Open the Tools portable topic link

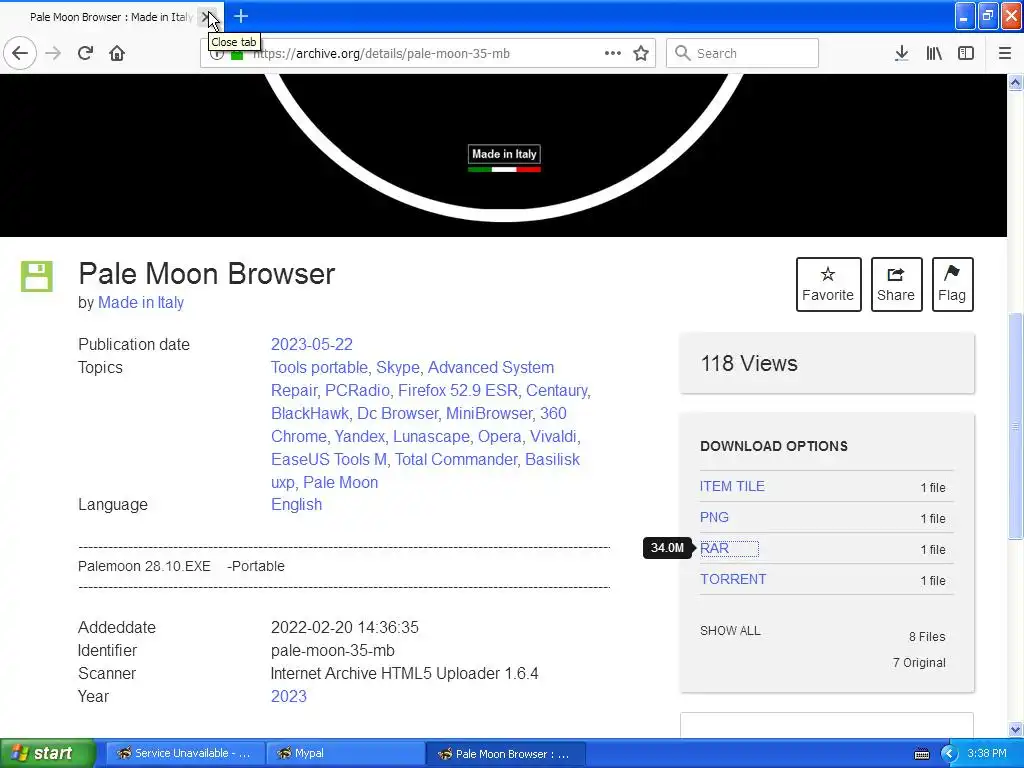(319, 367)
